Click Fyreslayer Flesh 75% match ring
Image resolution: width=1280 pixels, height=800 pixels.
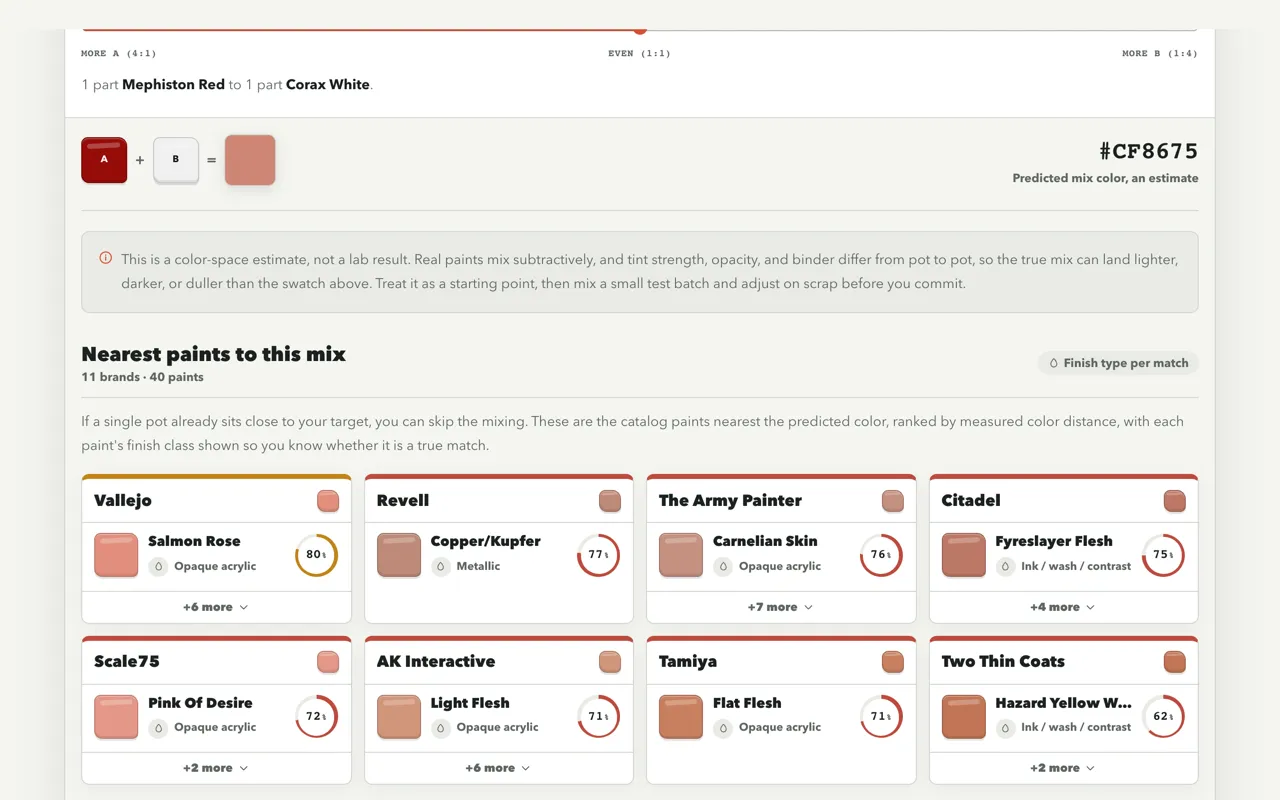(x=1163, y=555)
